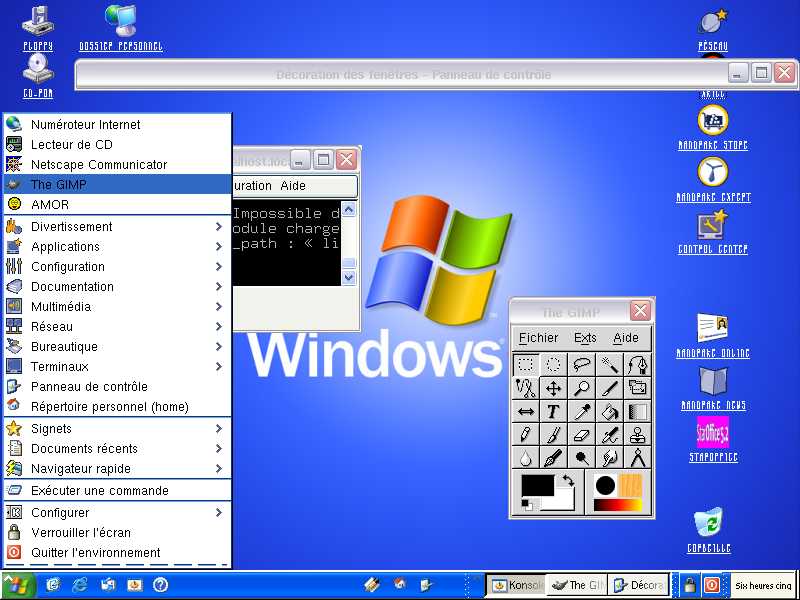Choose the Free Select lasso tool

click(x=582, y=364)
